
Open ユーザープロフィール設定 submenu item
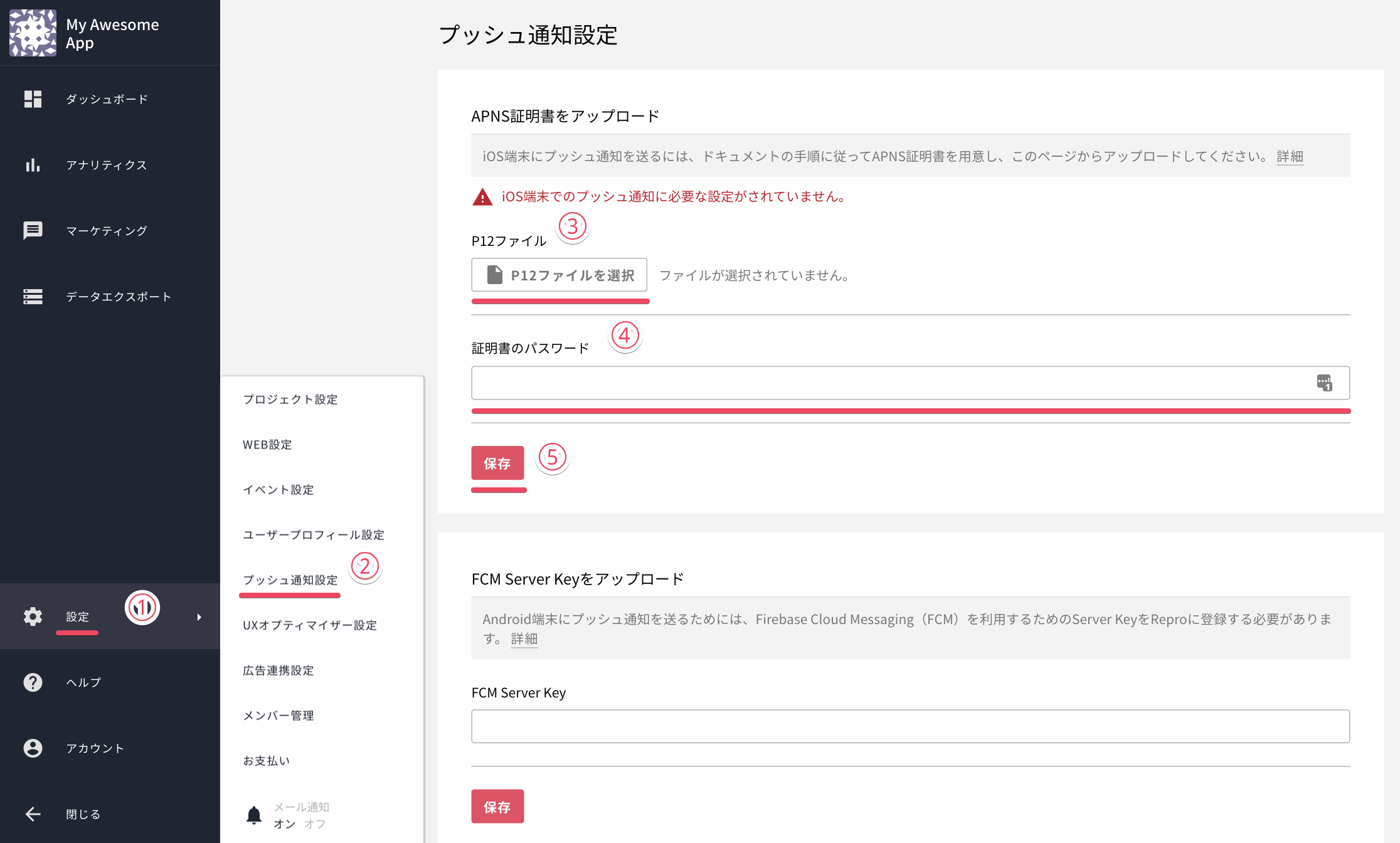314,535
